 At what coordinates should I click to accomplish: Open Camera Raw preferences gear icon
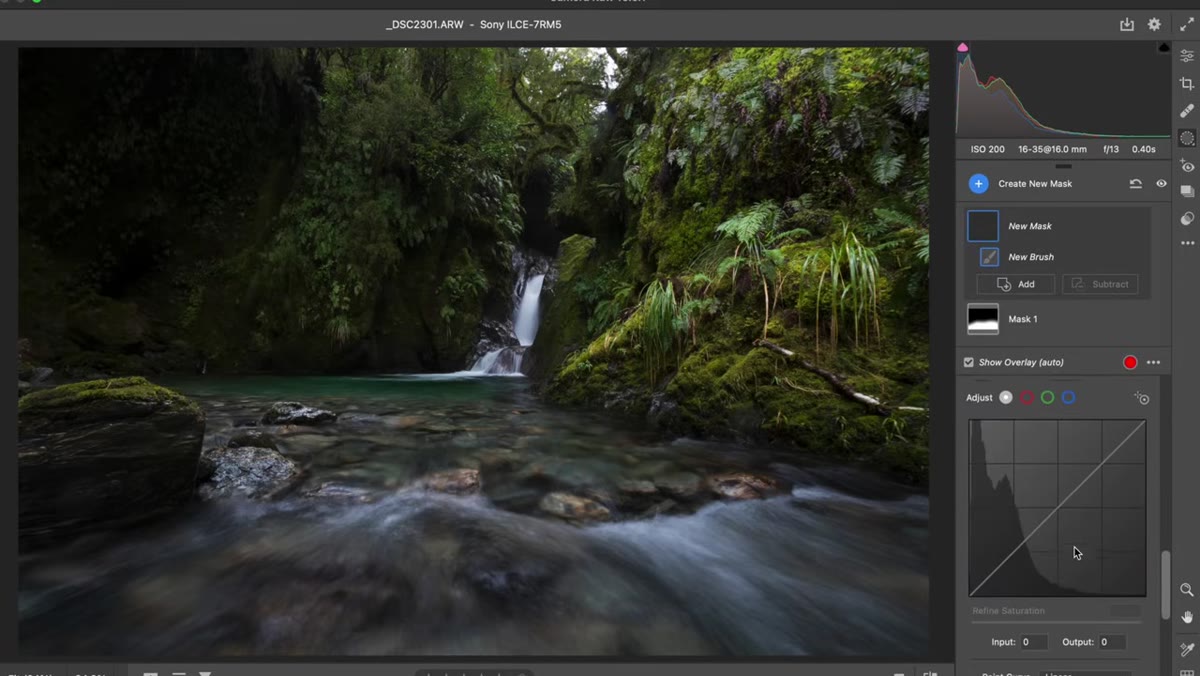click(1154, 24)
